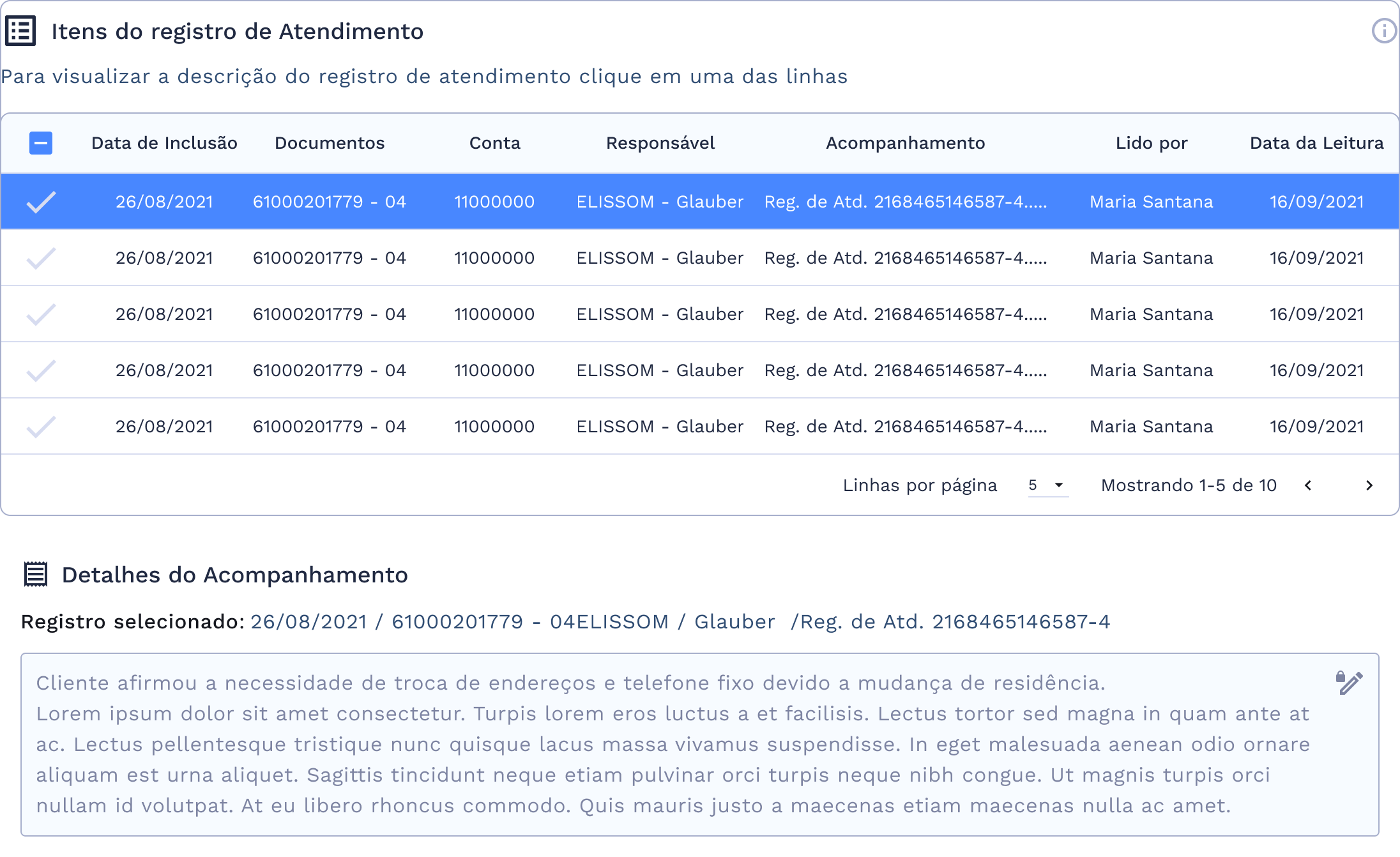Viewport: 1400px width, 857px height.
Task: Click the Detalhes do Acompanhamento receipt icon
Action: [x=35, y=573]
